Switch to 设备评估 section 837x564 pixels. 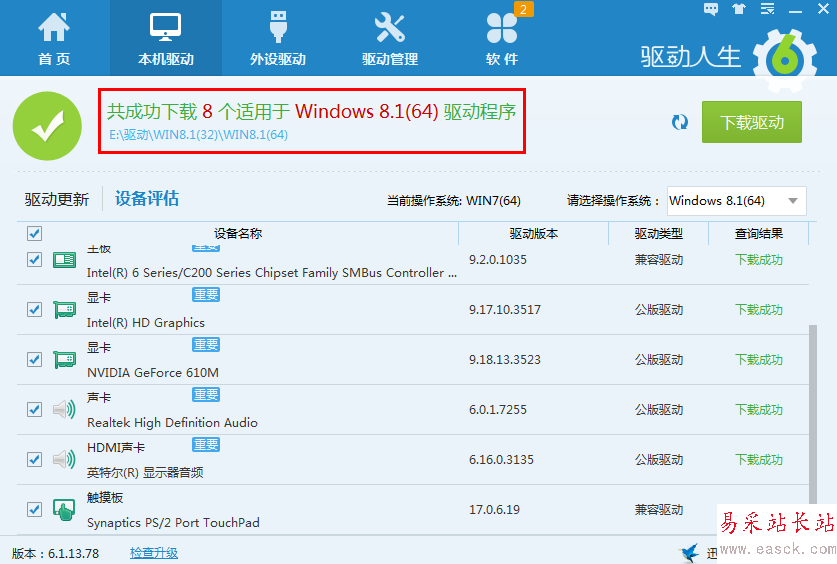147,198
